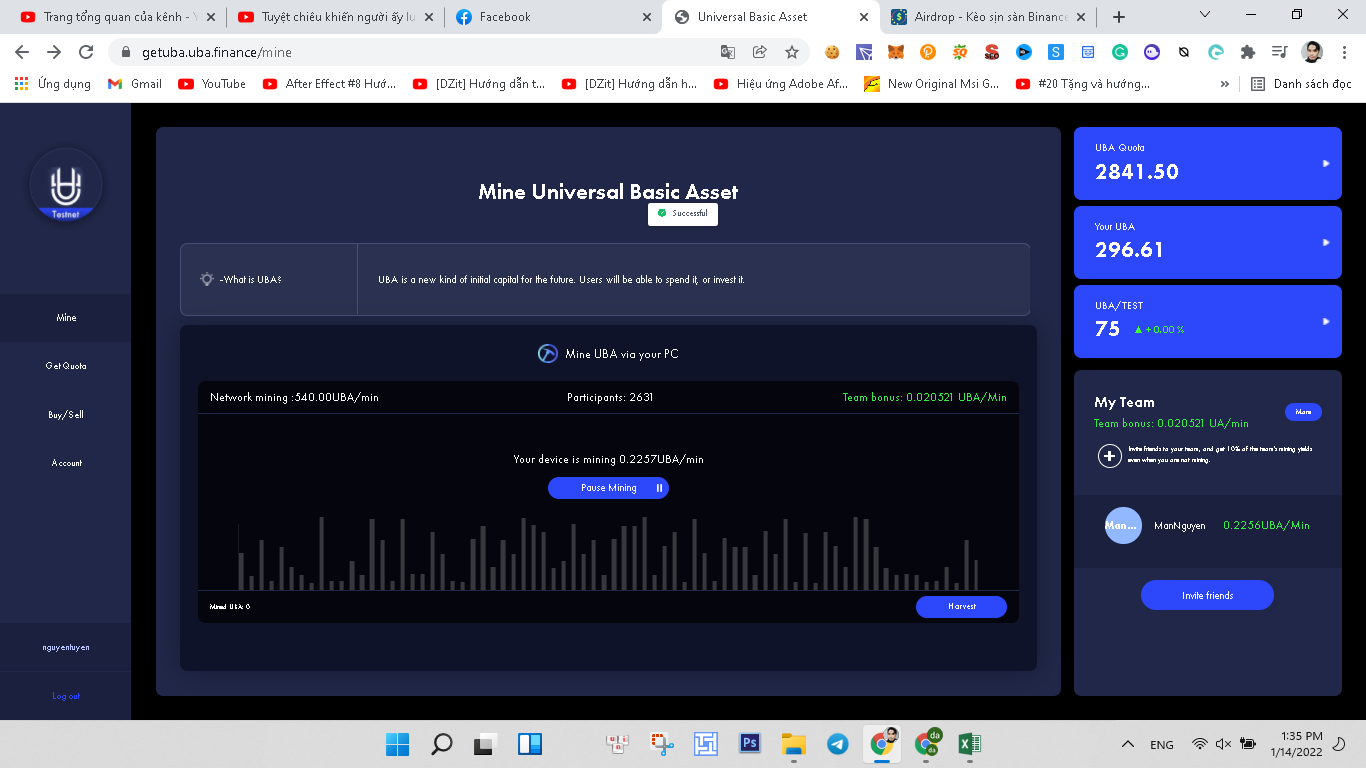
Task: Open the Get Quota sidebar tab
Action: pos(66,366)
